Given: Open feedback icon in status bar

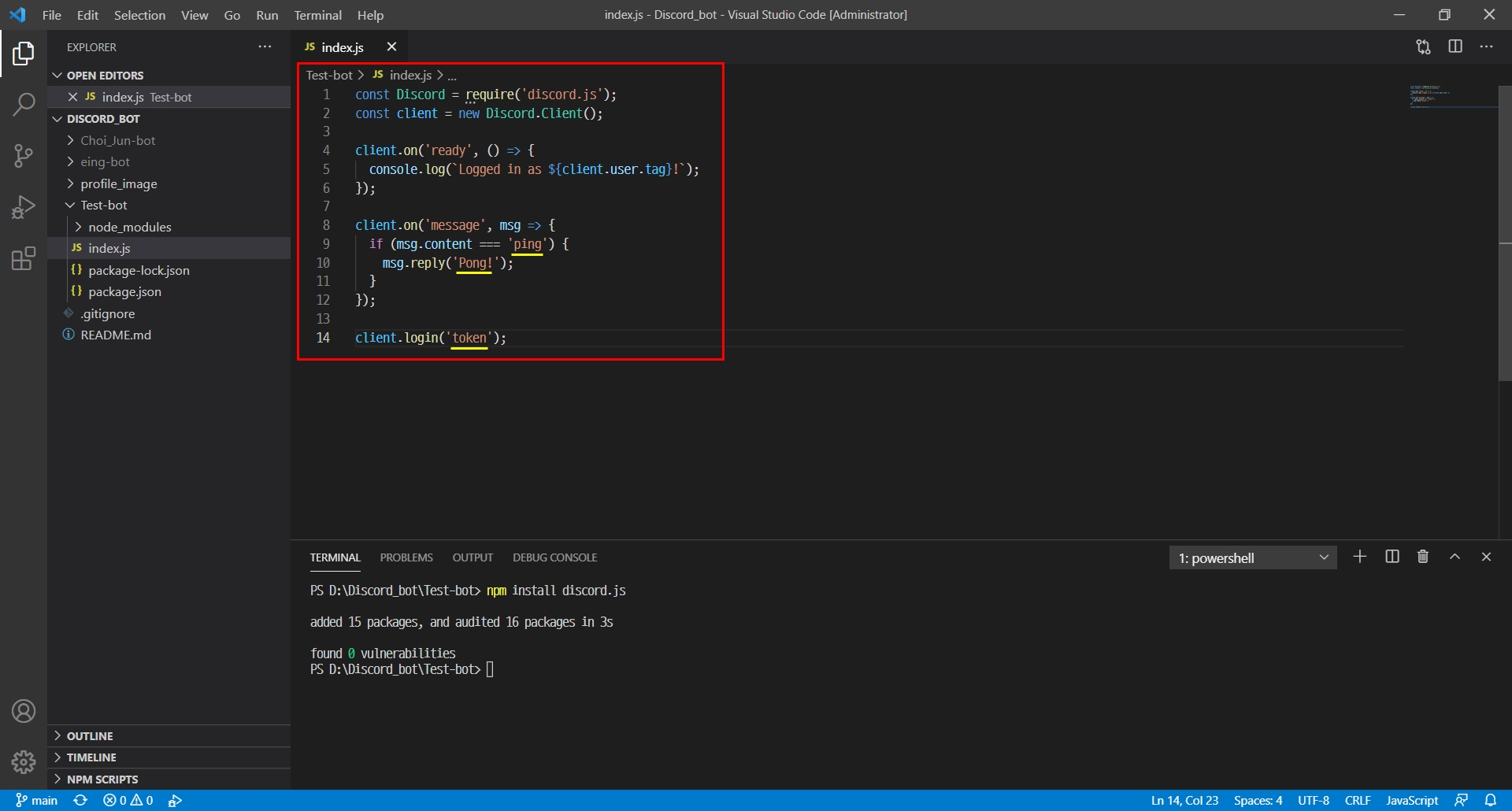Looking at the screenshot, I should click(x=1461, y=800).
